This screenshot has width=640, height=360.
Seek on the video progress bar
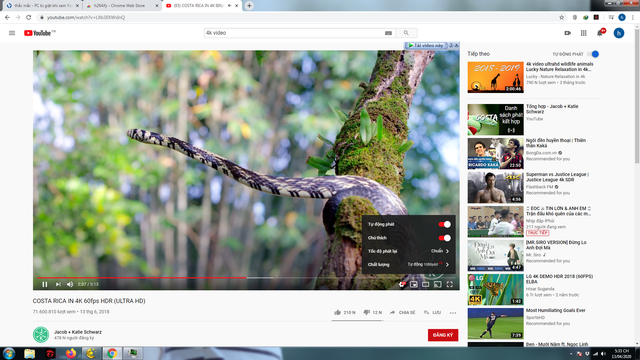point(246,278)
